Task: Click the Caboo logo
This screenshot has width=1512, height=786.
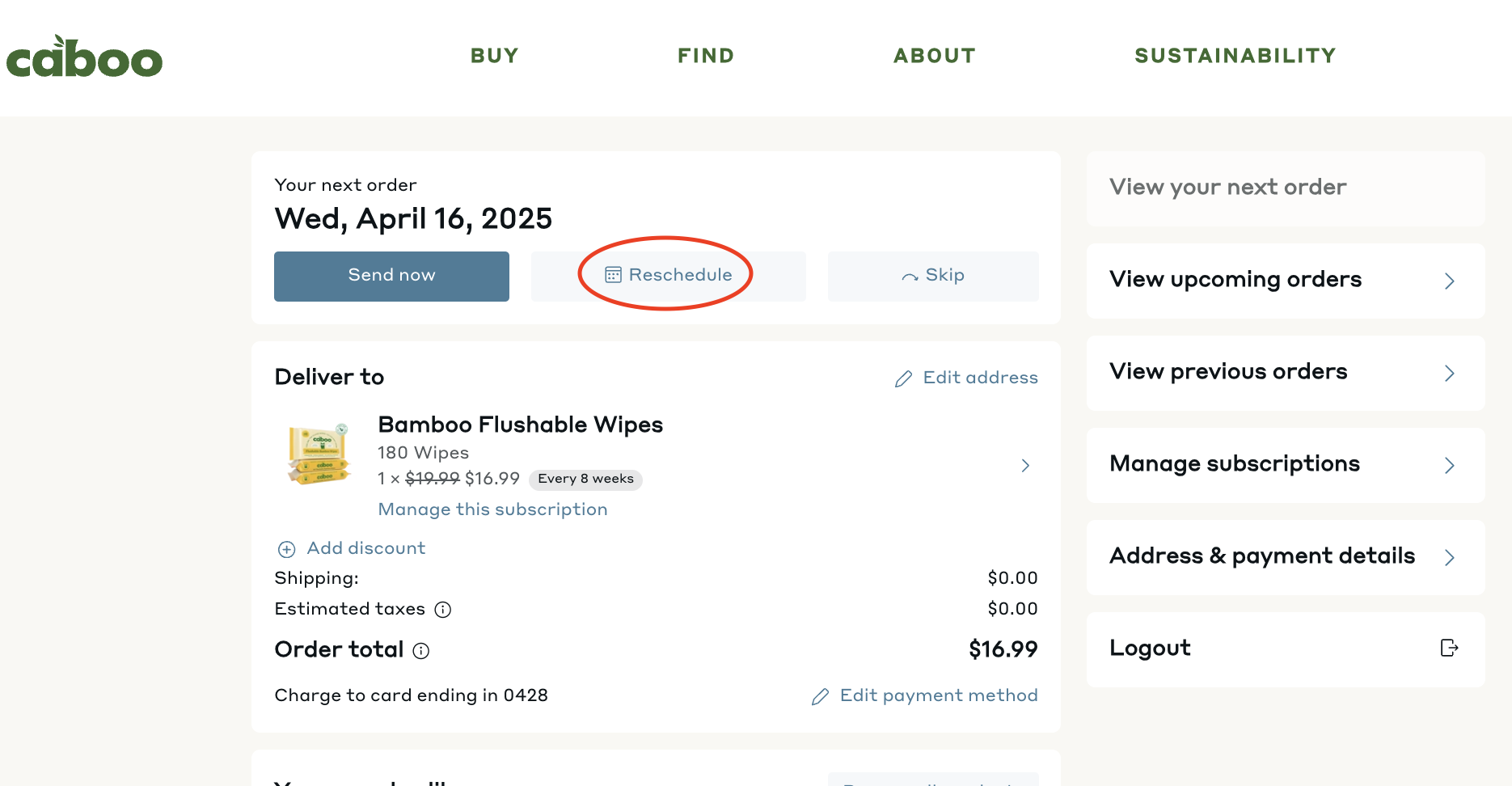Action: click(x=84, y=57)
